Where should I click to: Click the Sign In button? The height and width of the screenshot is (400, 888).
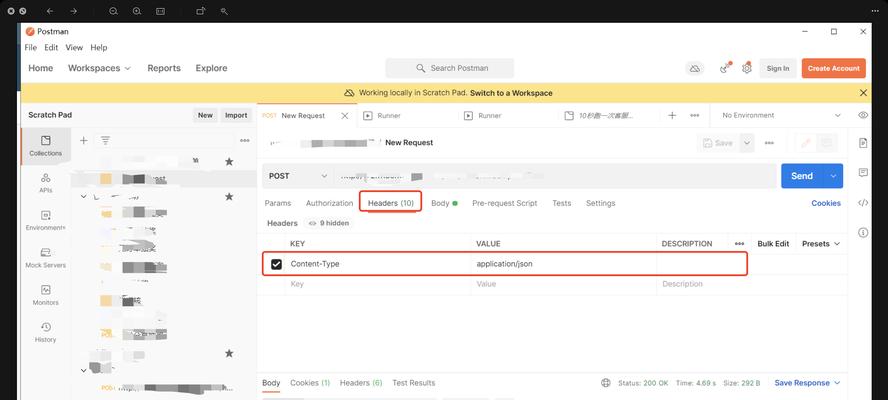(778, 68)
